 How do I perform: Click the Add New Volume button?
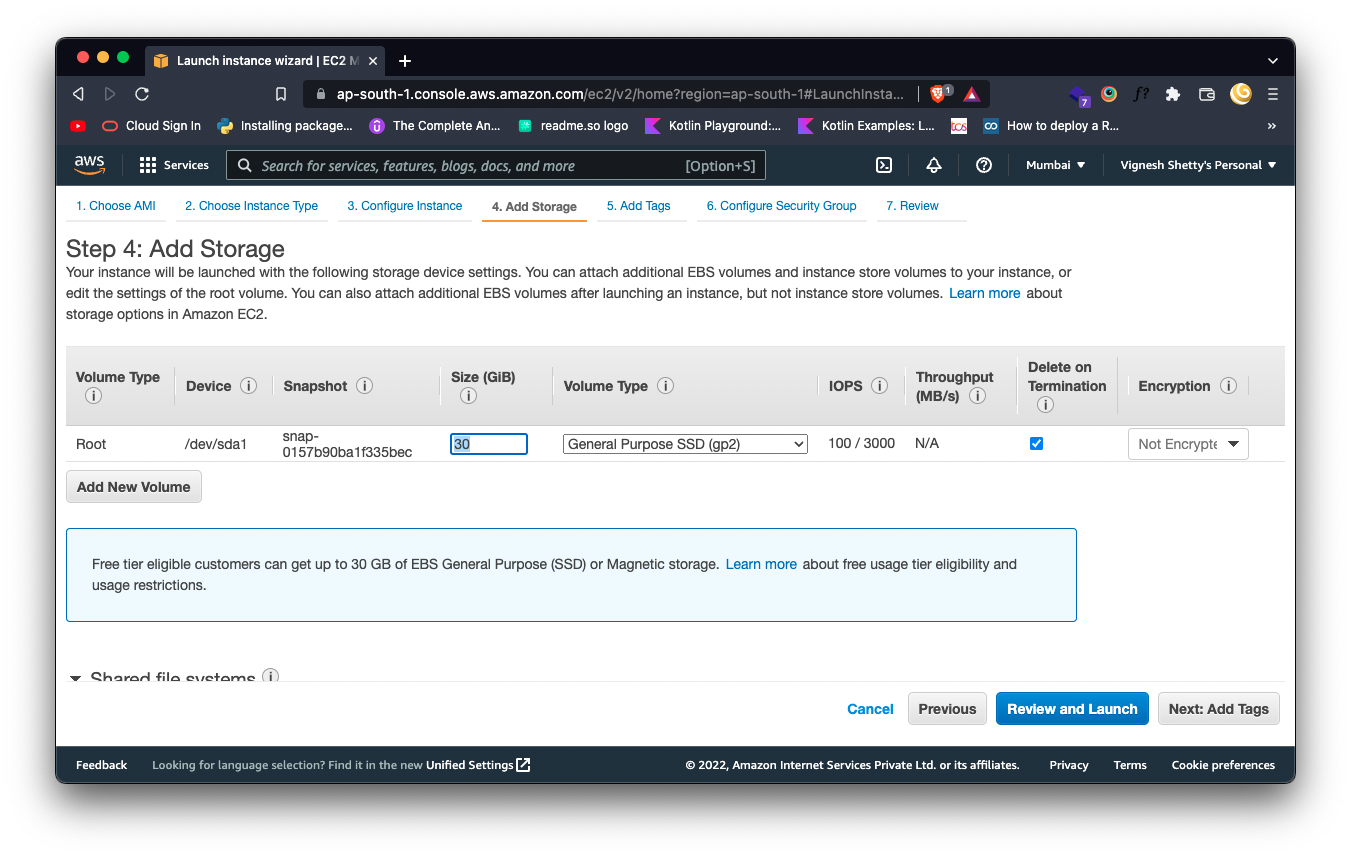(134, 487)
